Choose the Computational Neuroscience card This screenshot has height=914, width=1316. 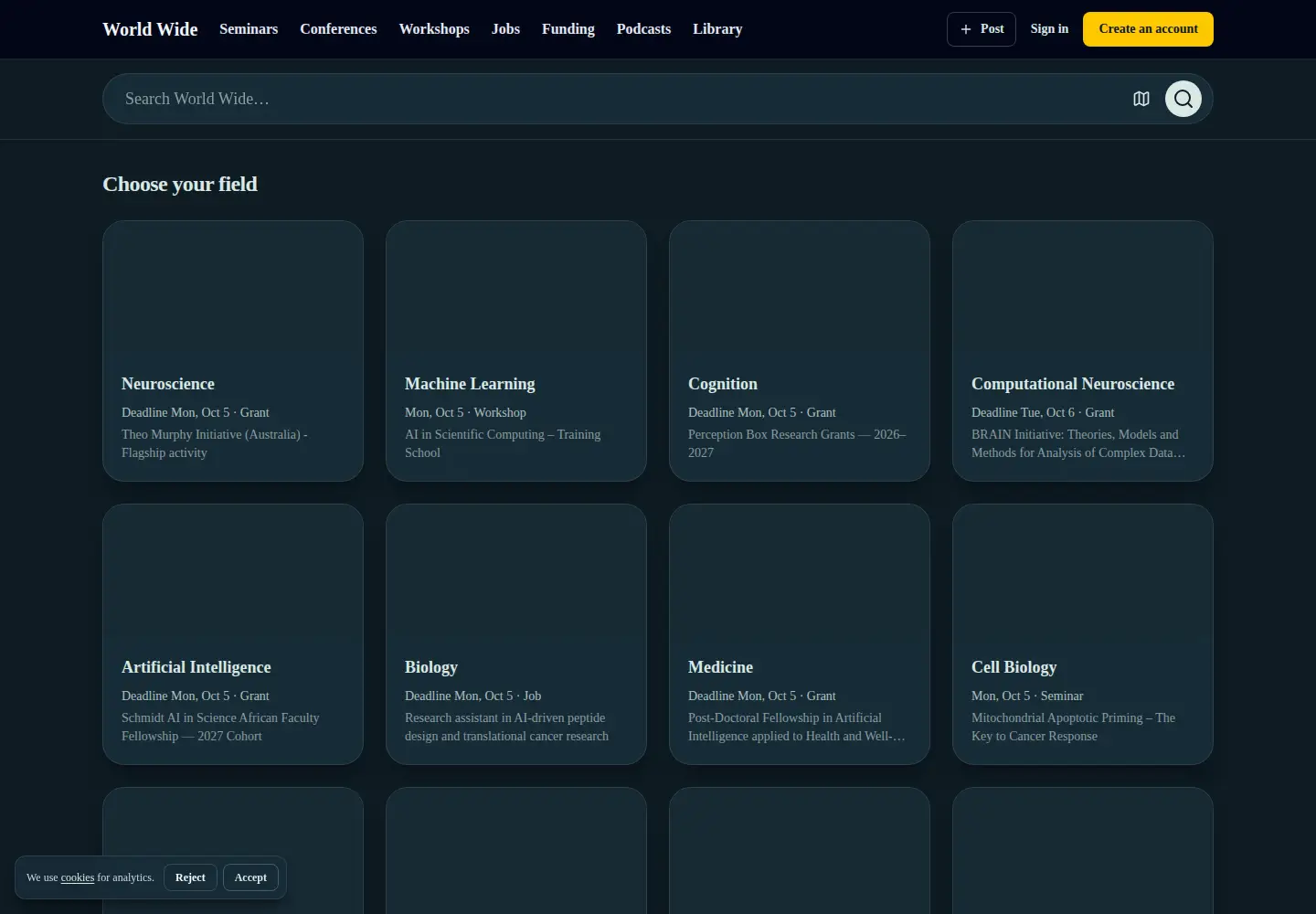pos(1083,351)
